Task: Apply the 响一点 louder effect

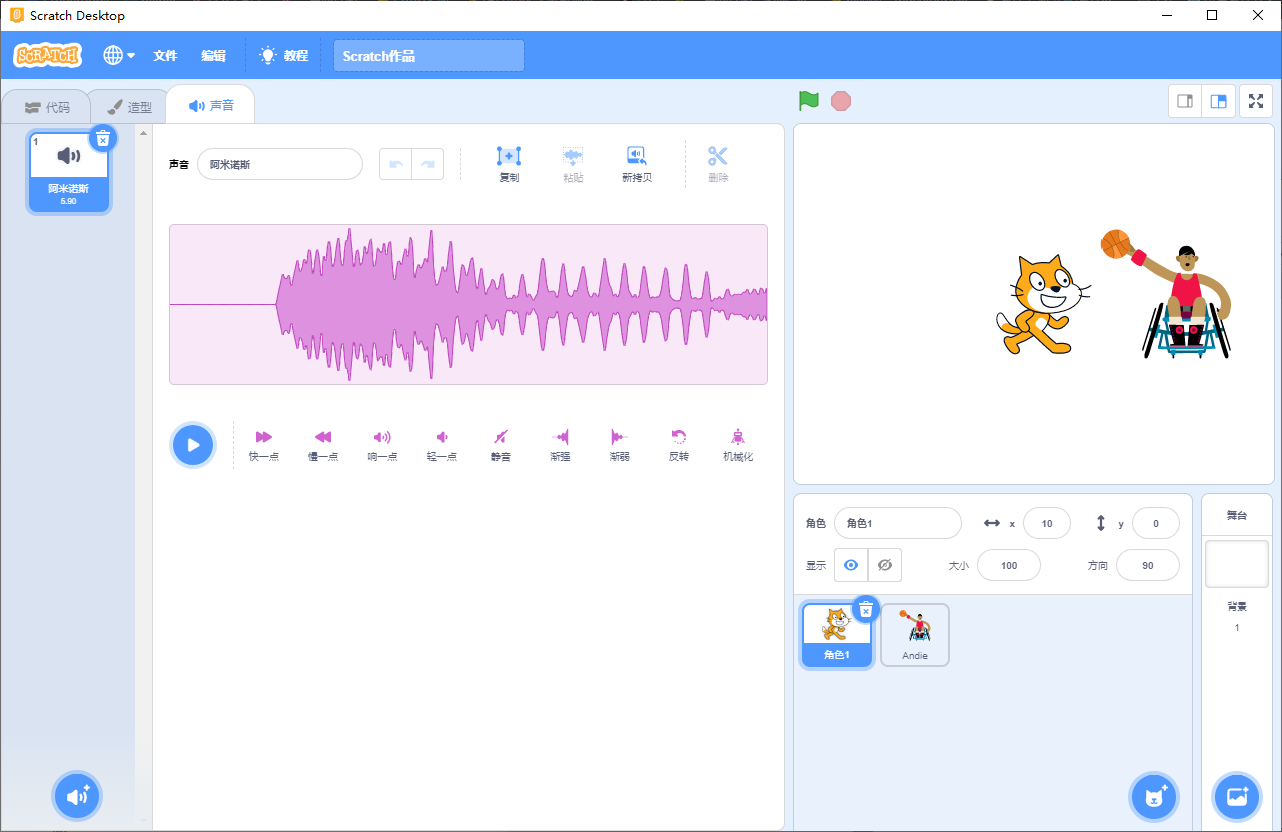Action: click(x=382, y=445)
